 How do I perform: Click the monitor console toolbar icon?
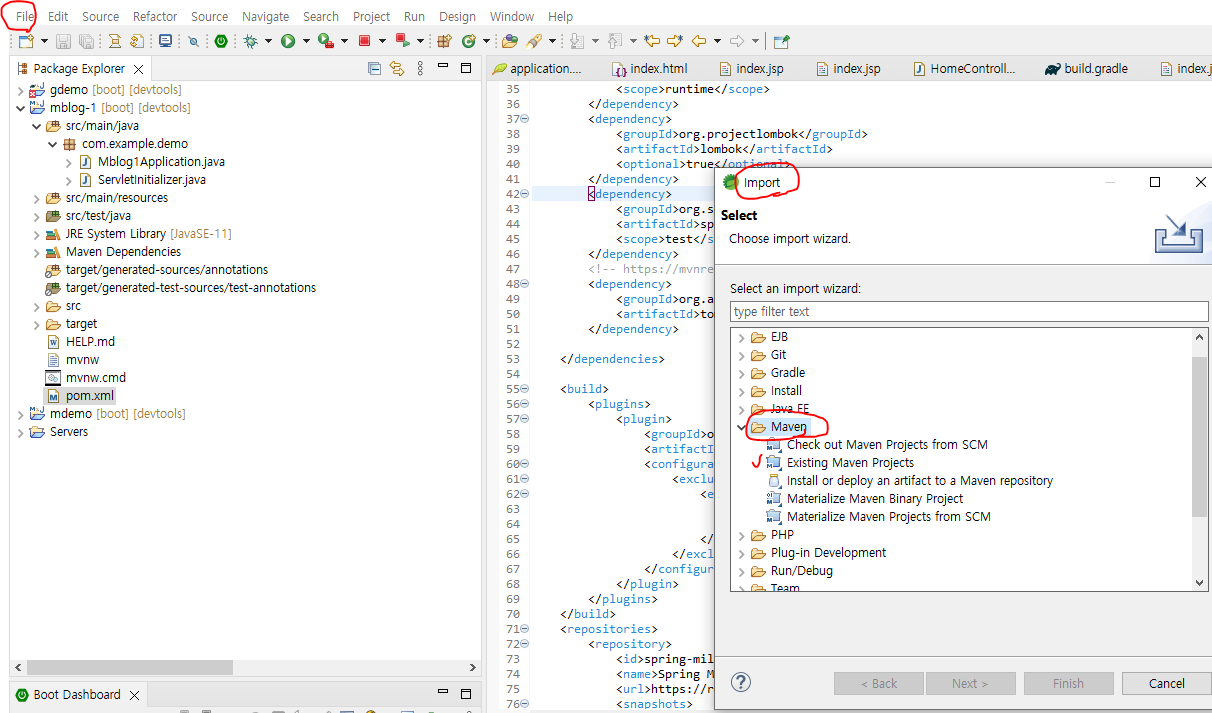point(165,41)
